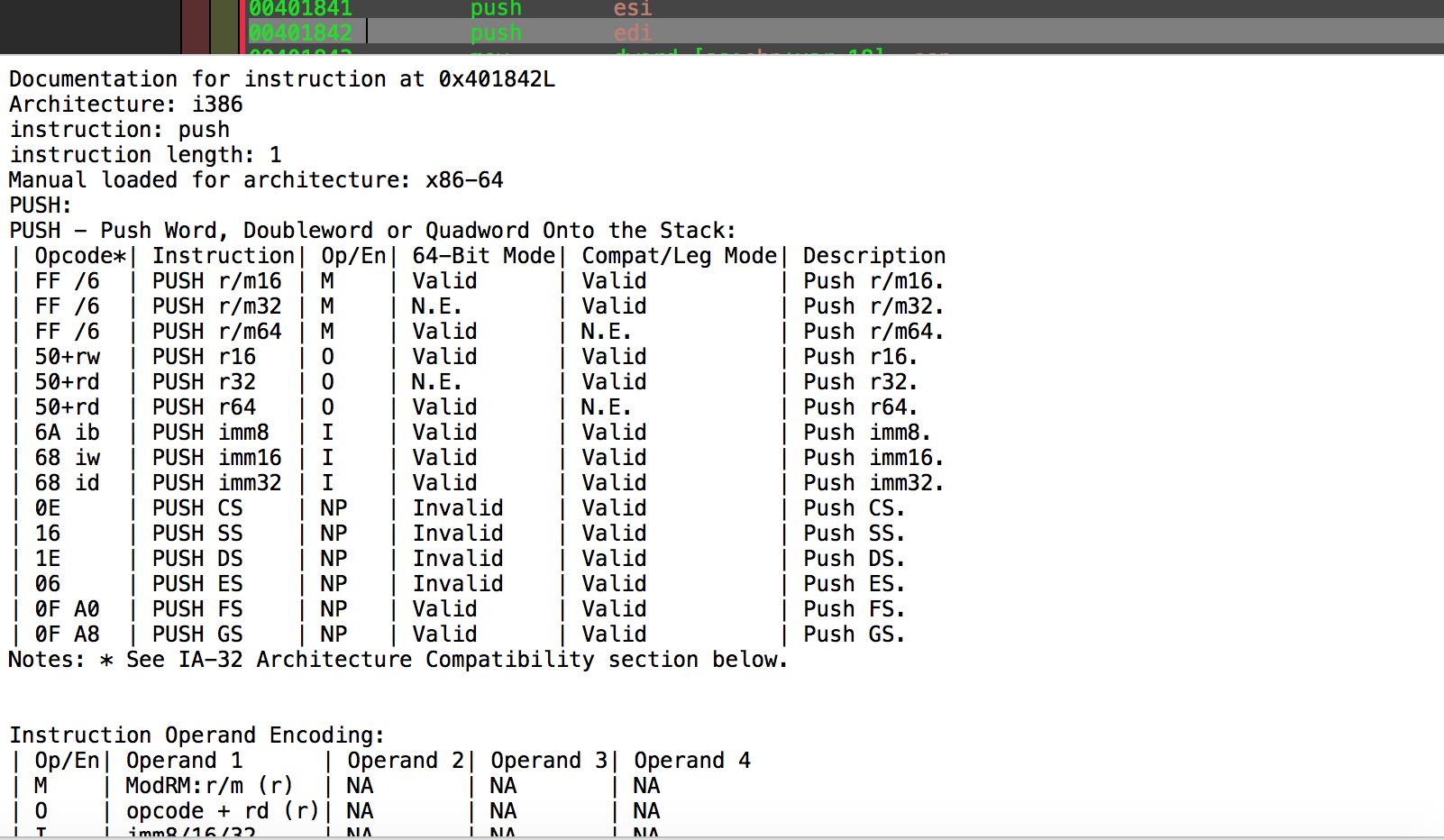
Task: Click the 'Operand 1' column header
Action: point(184,761)
